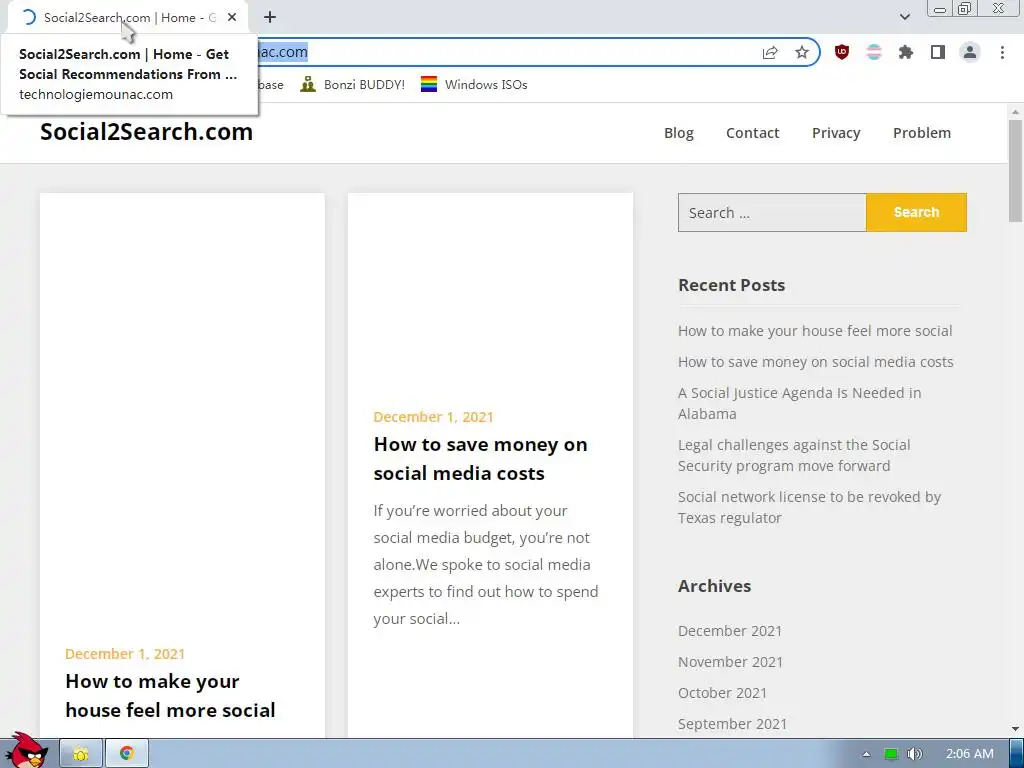Open article title How to make your house
1024x768 pixels.
tap(170, 696)
